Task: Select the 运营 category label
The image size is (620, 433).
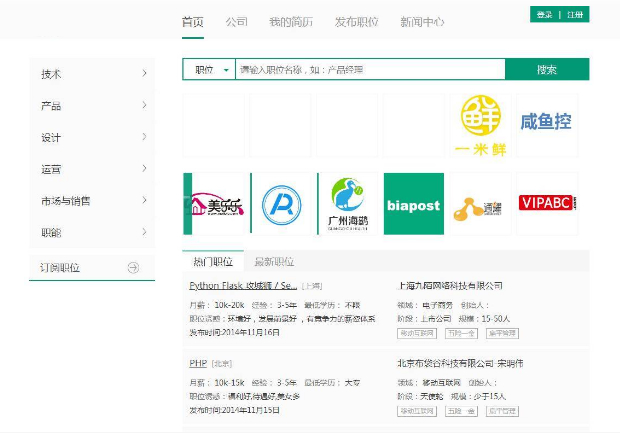Action: (x=51, y=169)
